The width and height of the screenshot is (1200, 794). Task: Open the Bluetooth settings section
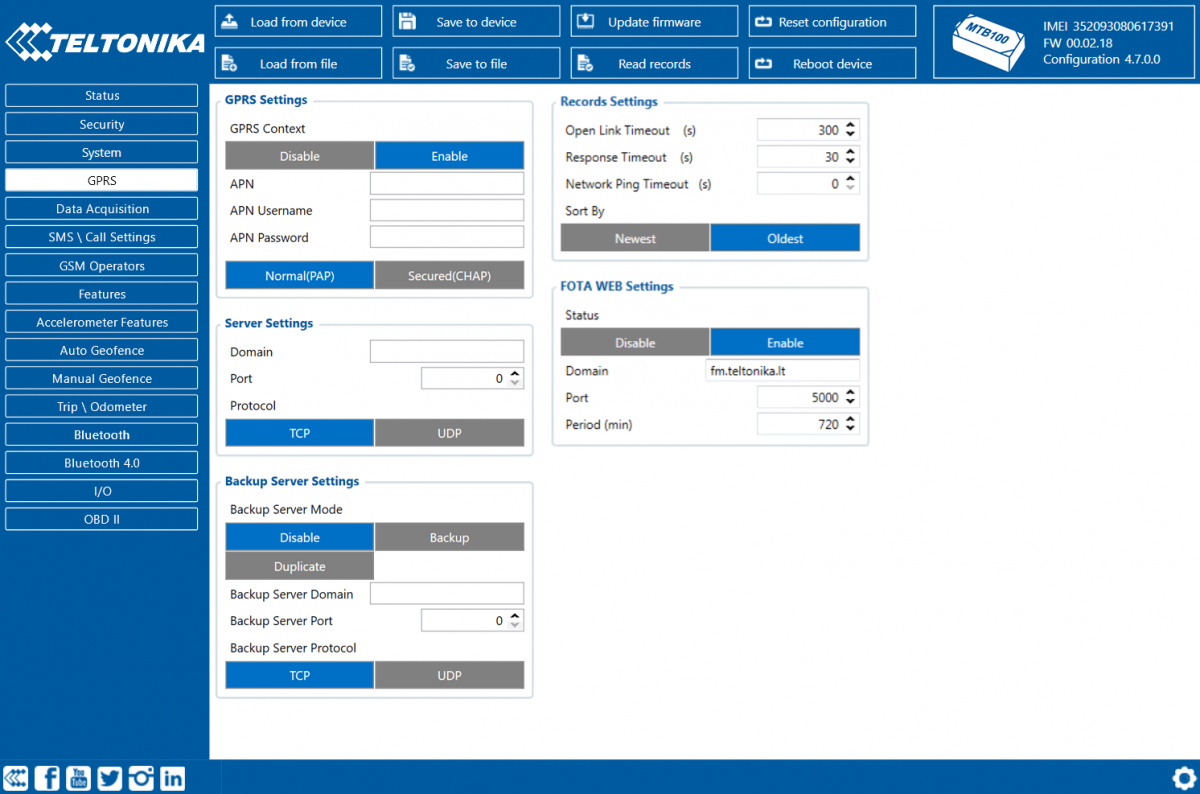(101, 434)
